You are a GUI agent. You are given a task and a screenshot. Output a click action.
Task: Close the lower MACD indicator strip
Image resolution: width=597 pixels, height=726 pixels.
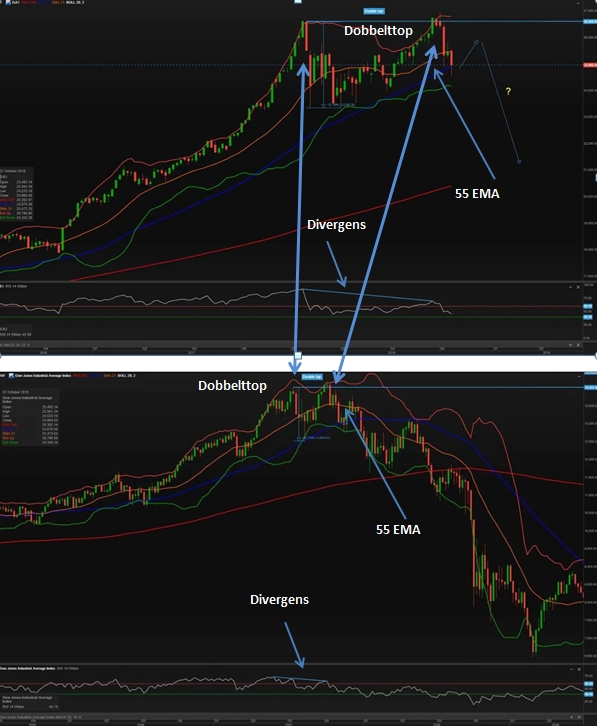point(579,717)
